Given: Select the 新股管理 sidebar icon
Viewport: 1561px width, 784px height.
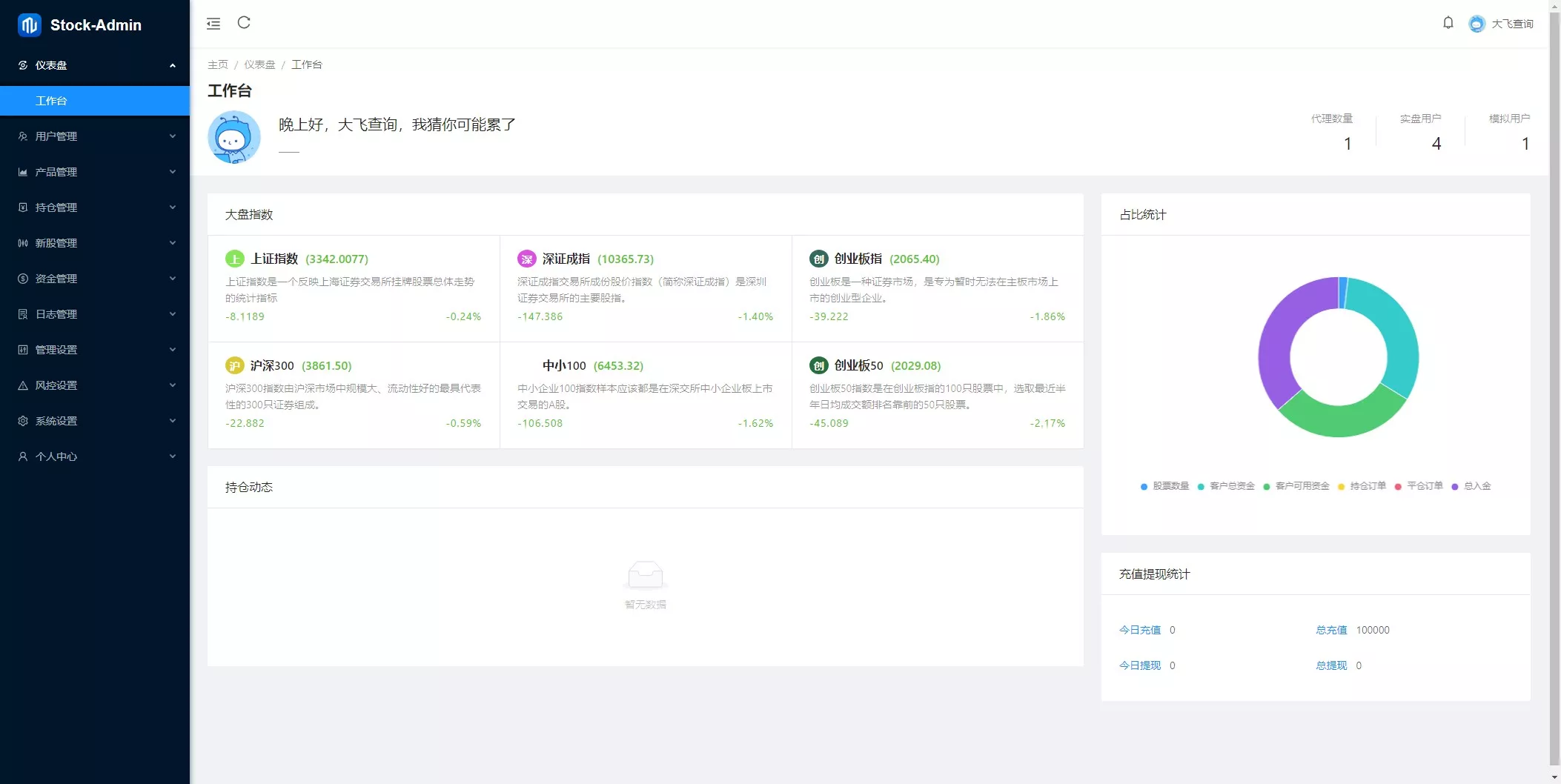Looking at the screenshot, I should (23, 242).
